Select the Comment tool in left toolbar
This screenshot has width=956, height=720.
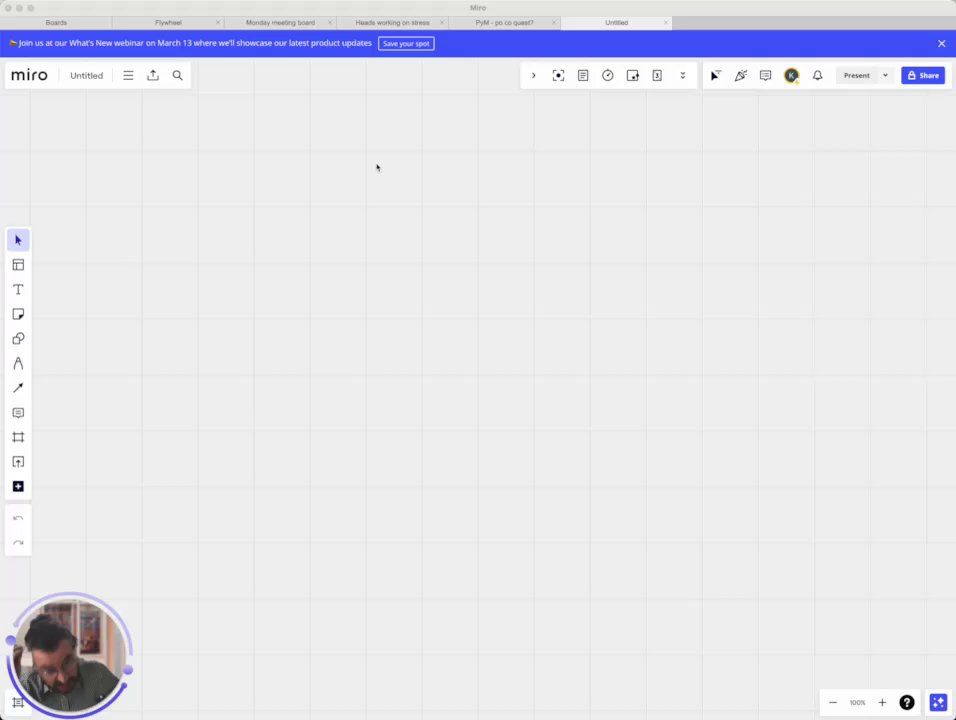[x=18, y=413]
